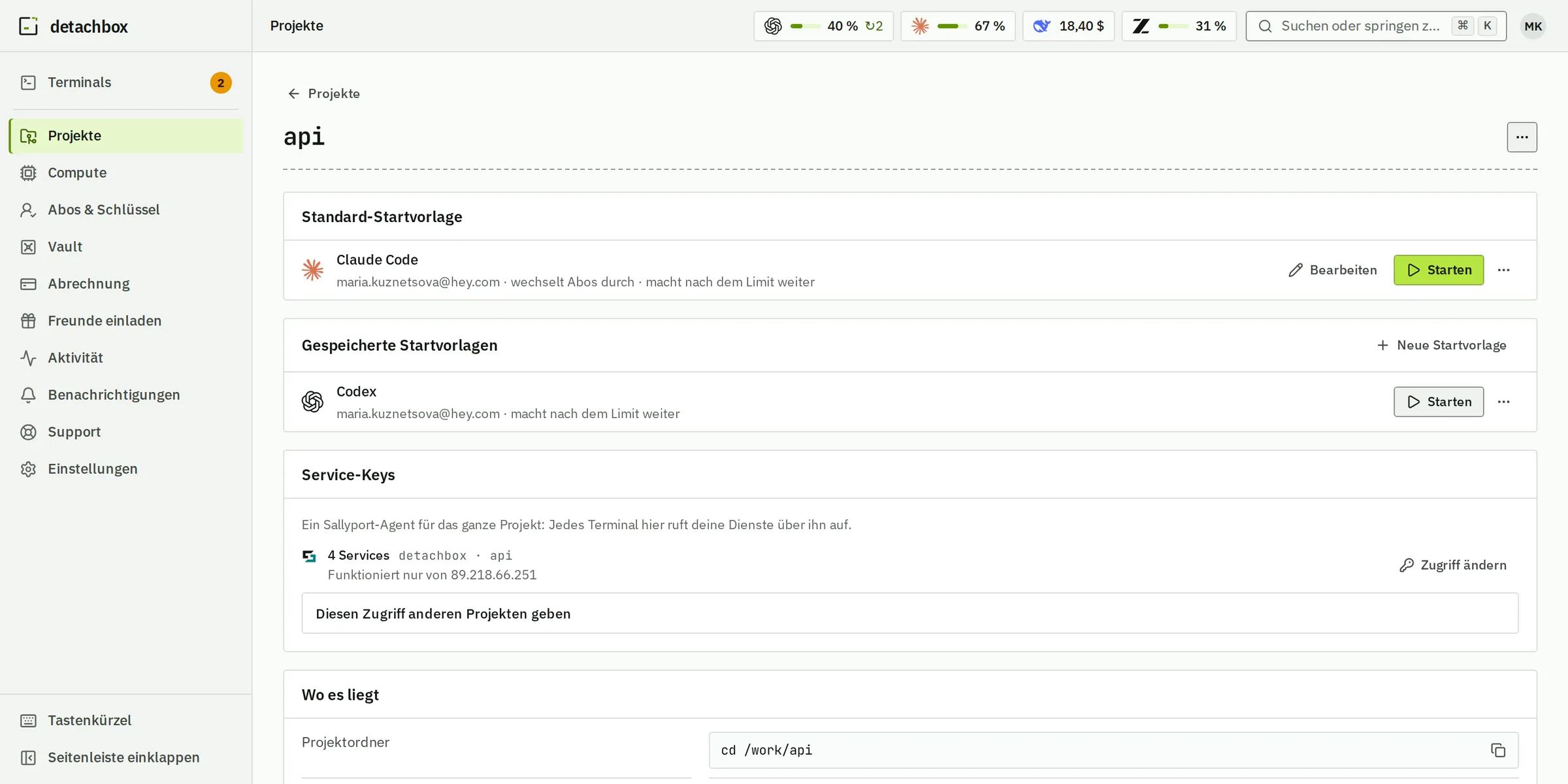This screenshot has width=1568, height=784.
Task: Click the search magnifier icon
Action: (x=1265, y=26)
